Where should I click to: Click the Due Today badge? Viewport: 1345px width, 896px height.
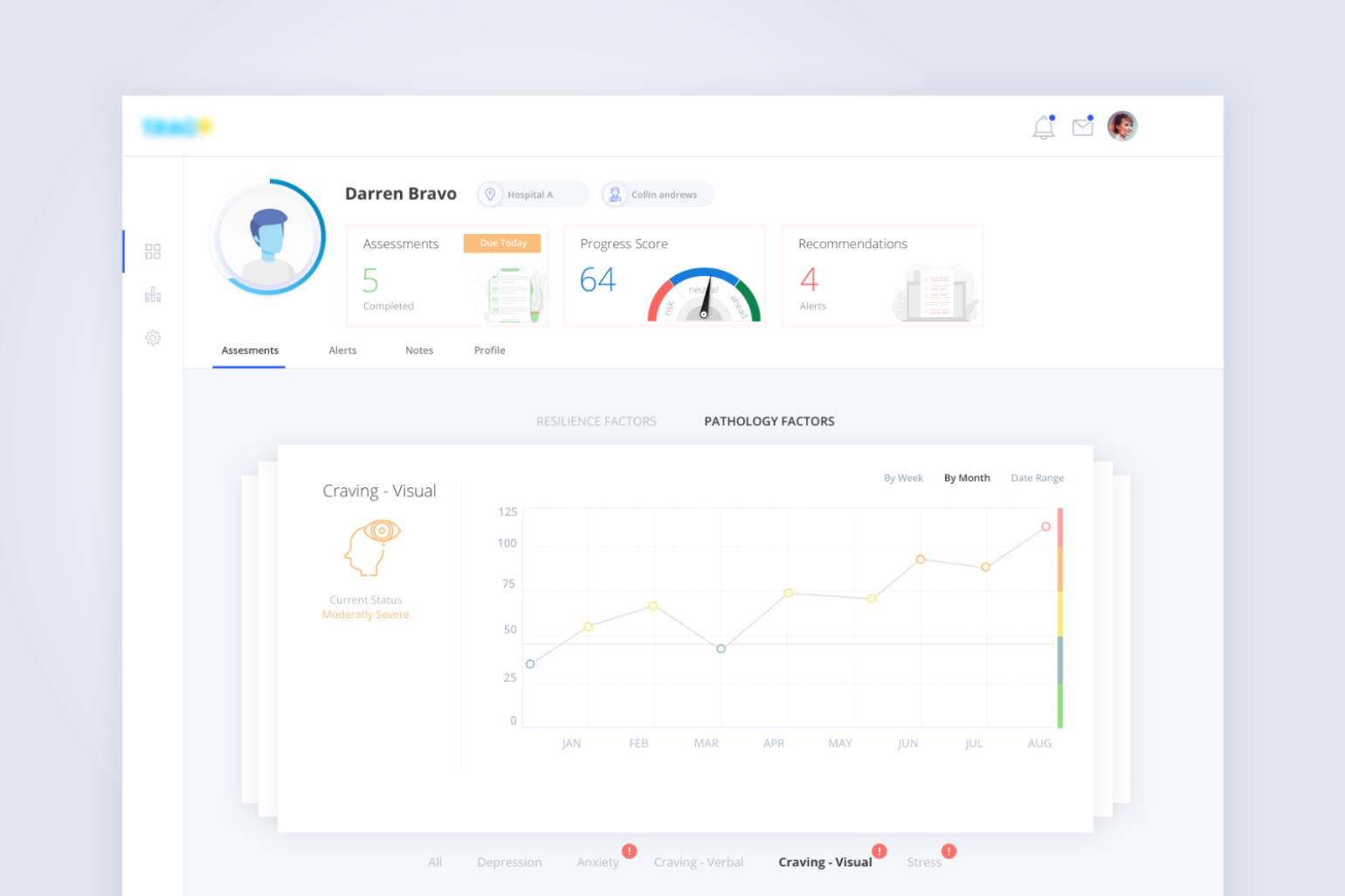click(502, 243)
